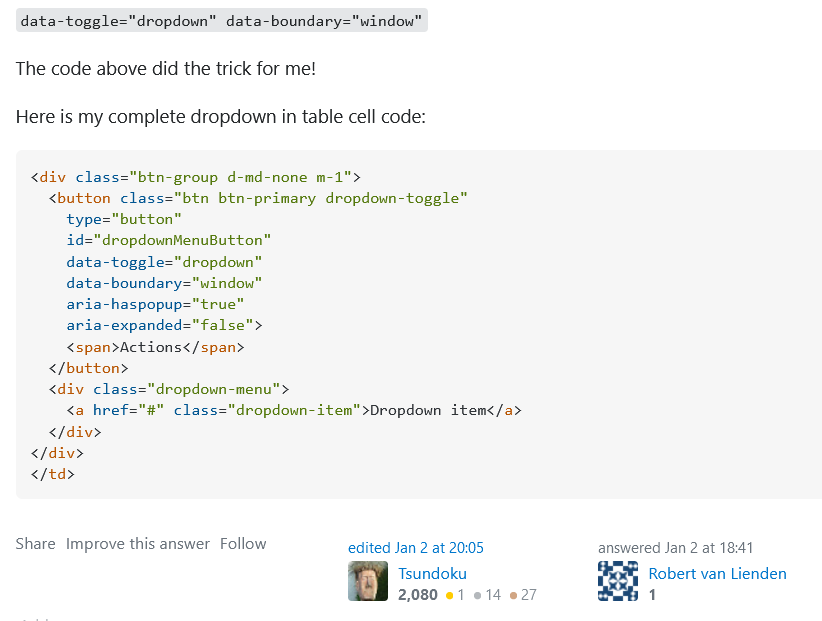
Task: Follow this answer for notifications
Action: [243, 543]
